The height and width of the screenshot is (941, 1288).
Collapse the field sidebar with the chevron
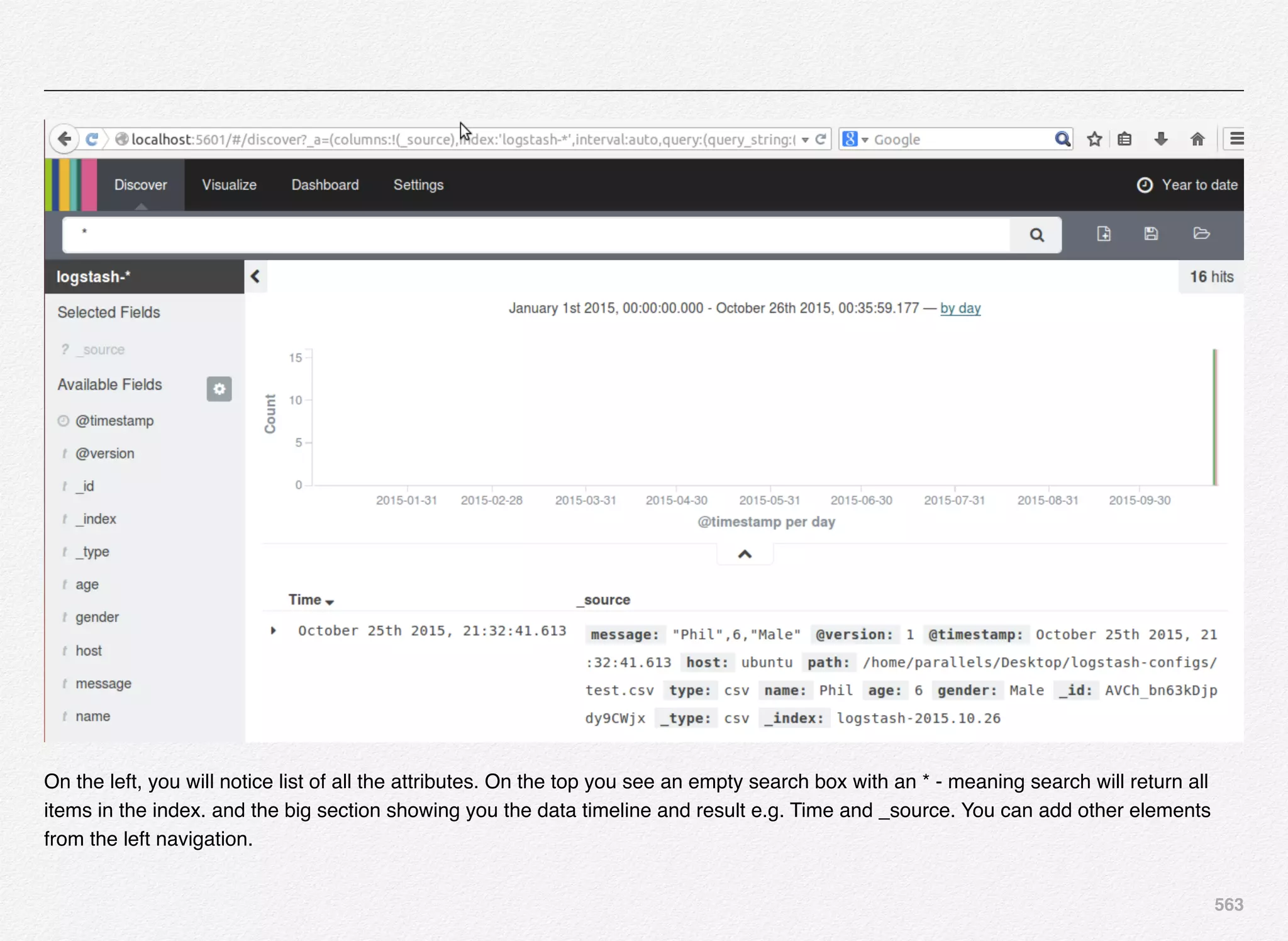[x=255, y=276]
